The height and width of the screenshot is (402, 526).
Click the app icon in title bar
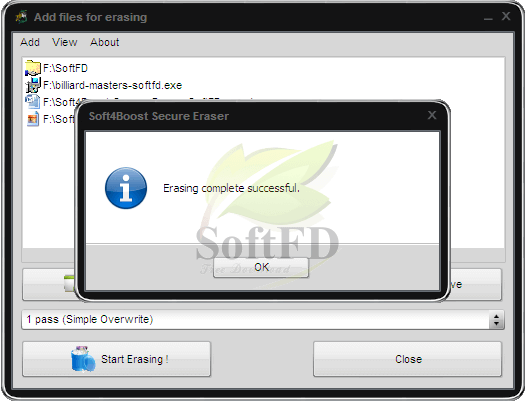click(x=22, y=17)
